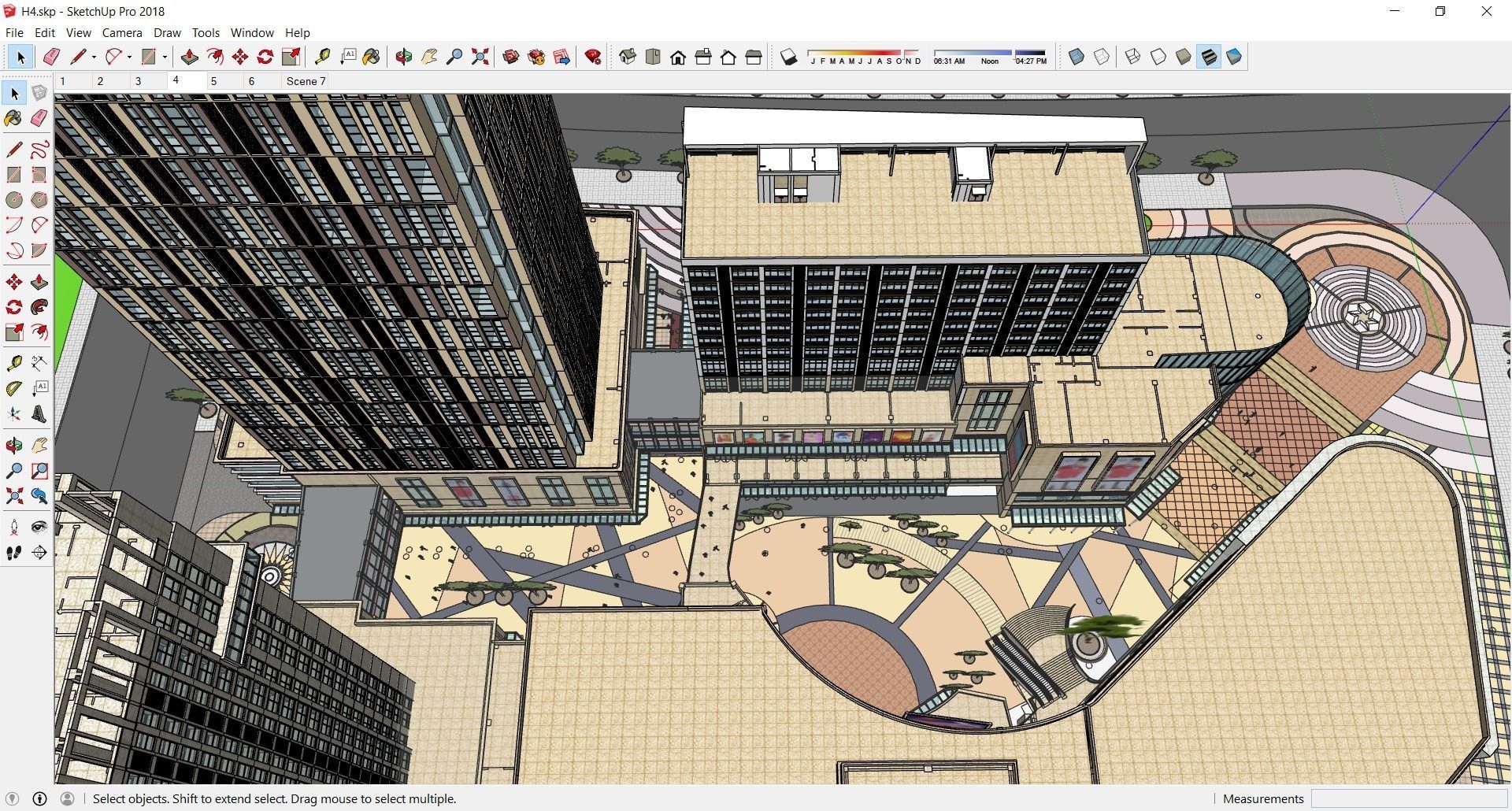Click the Measurements input box
The image size is (1512, 811).
tap(1408, 798)
